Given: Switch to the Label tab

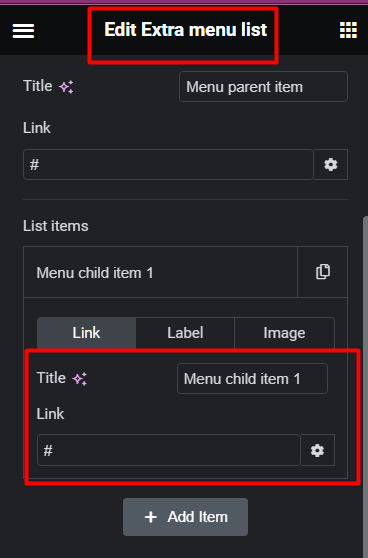Looking at the screenshot, I should click(x=185, y=333).
